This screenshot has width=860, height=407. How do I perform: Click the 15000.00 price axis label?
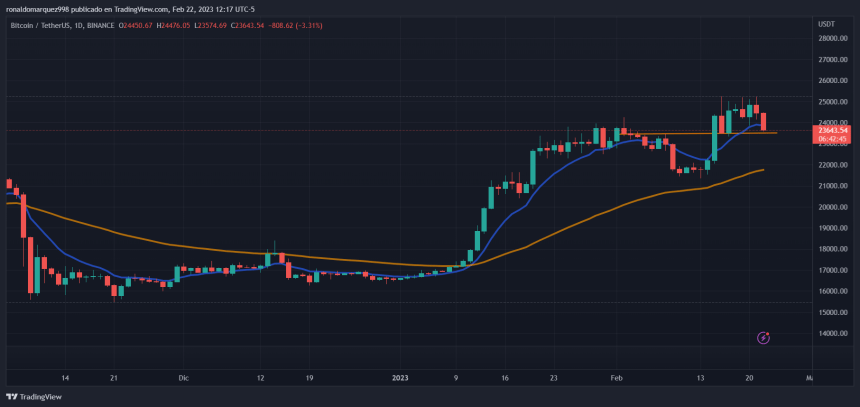point(833,313)
